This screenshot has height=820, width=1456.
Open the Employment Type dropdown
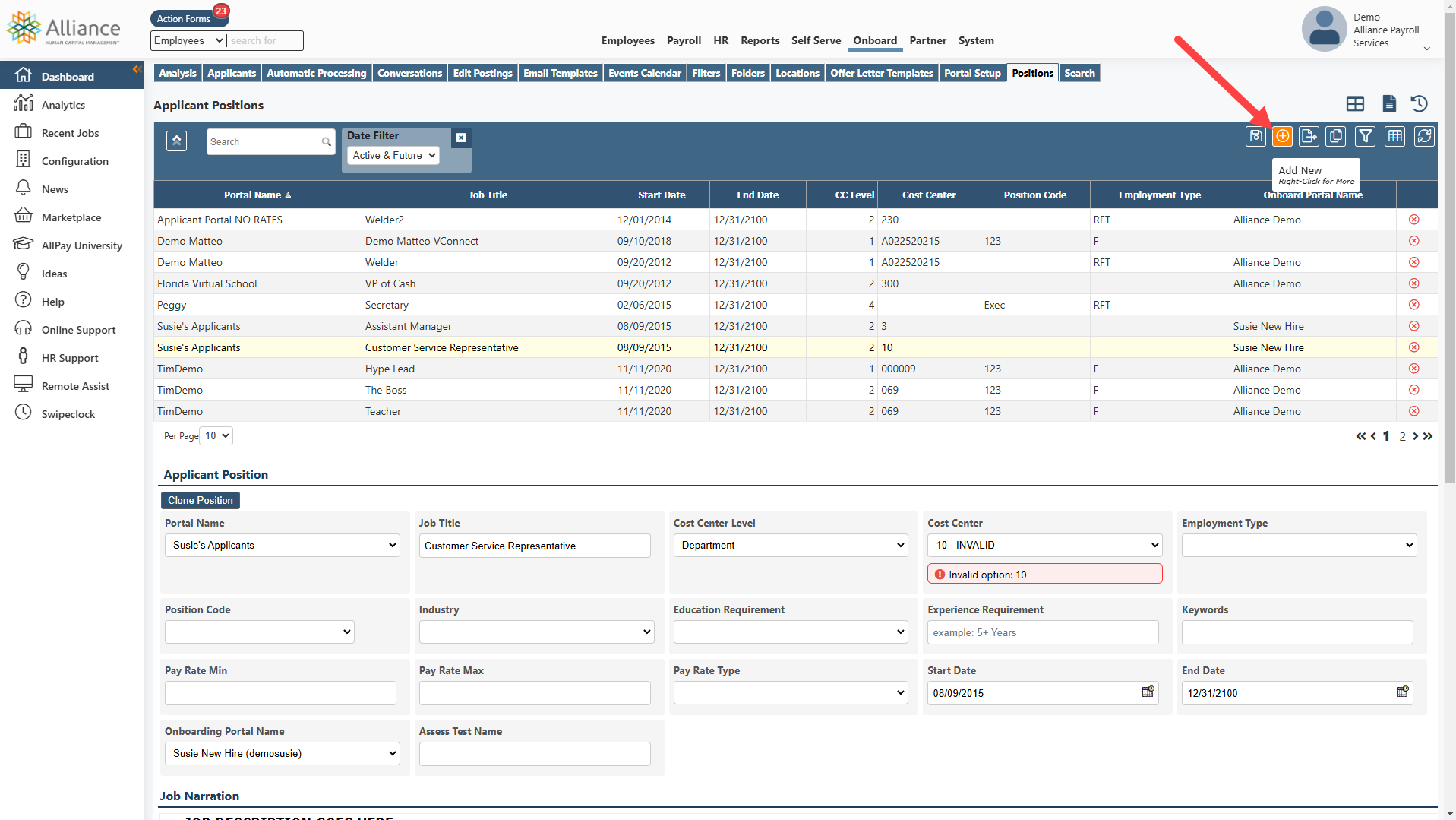[x=1299, y=545]
